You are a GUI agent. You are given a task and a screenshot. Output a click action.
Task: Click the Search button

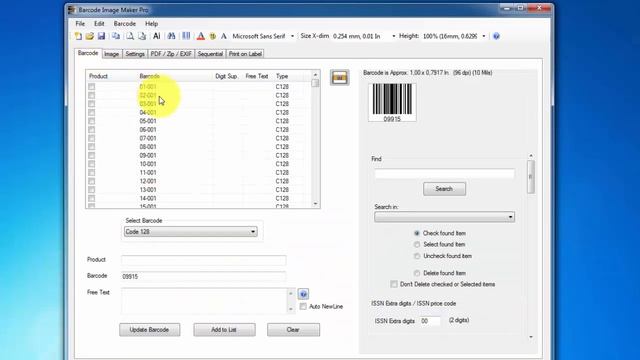[x=444, y=189]
